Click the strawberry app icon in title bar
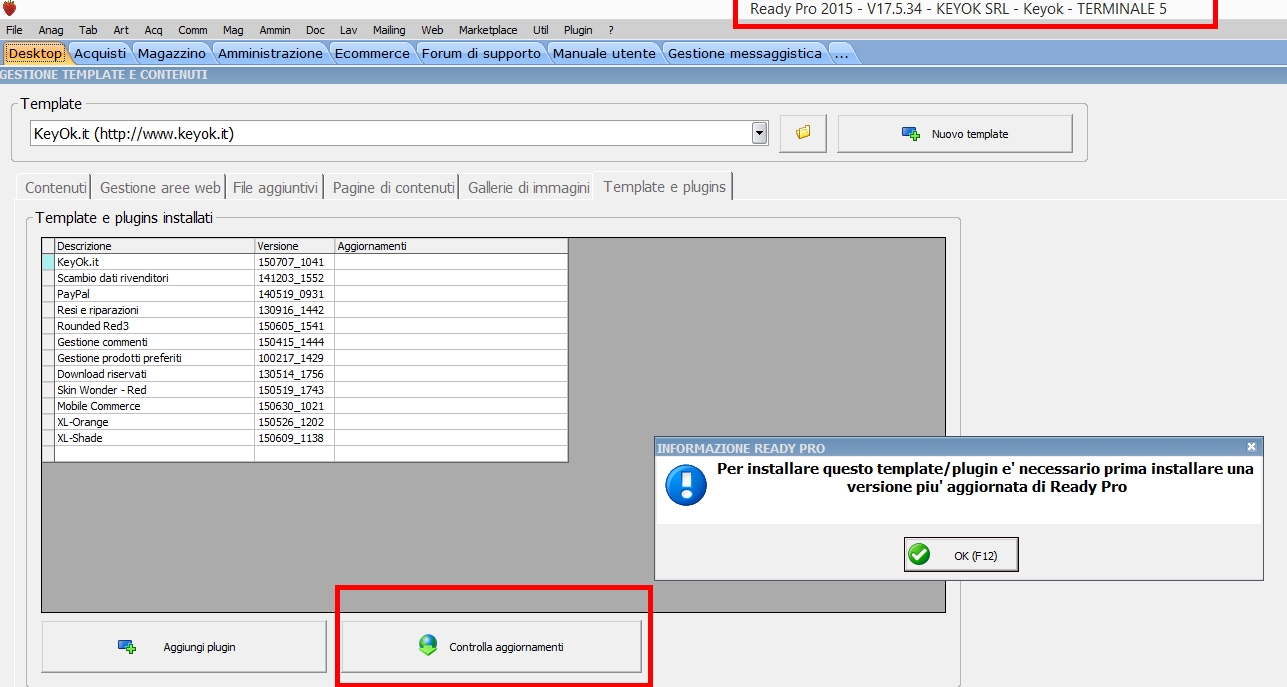Screen dimensions: 1287x687 (9, 9)
